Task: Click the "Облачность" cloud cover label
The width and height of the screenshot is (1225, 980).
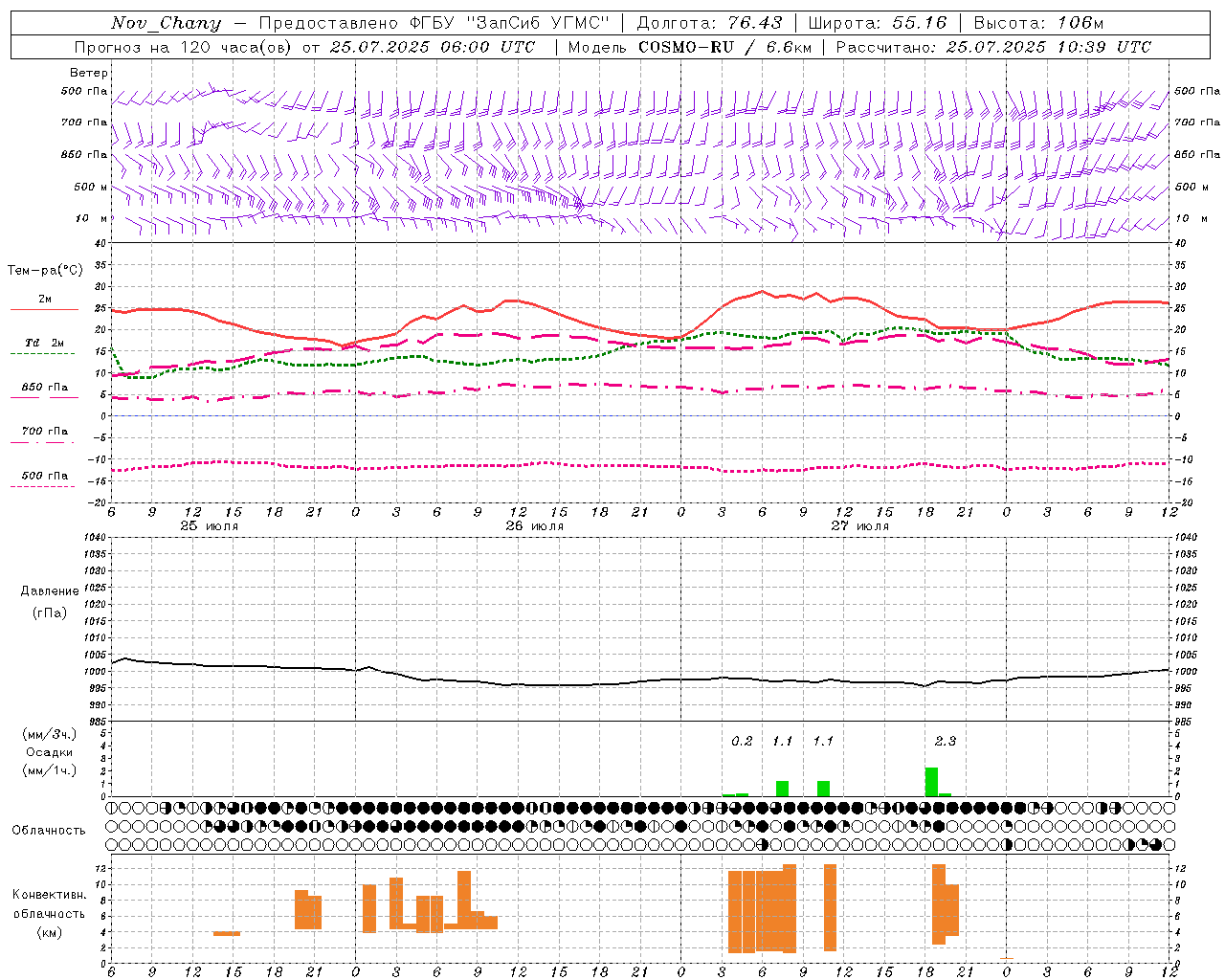Action: [49, 830]
